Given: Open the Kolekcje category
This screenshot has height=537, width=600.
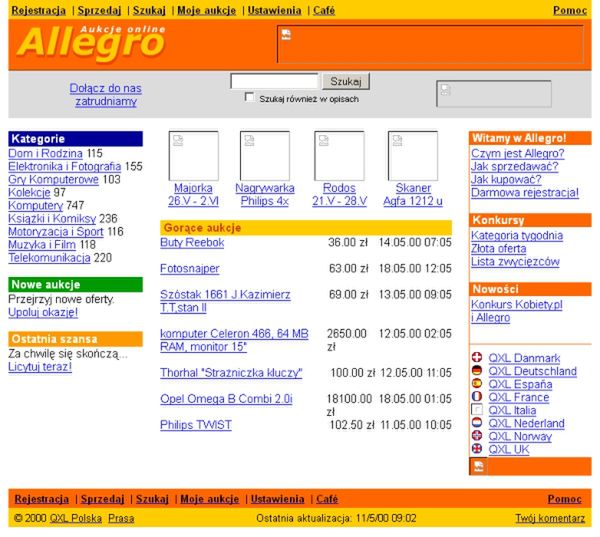Looking at the screenshot, I should tap(29, 193).
